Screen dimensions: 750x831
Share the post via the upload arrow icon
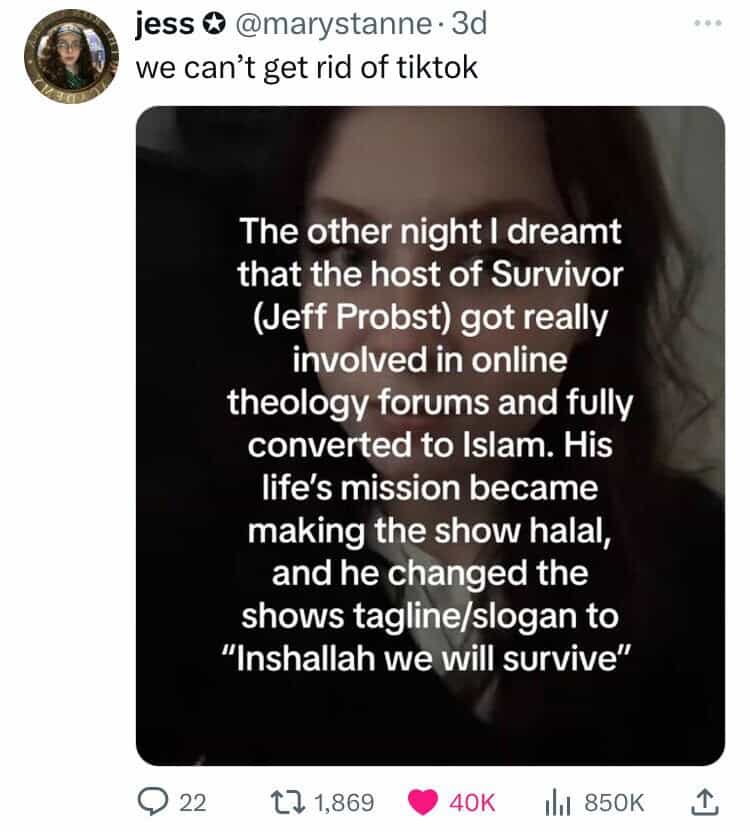pos(706,802)
